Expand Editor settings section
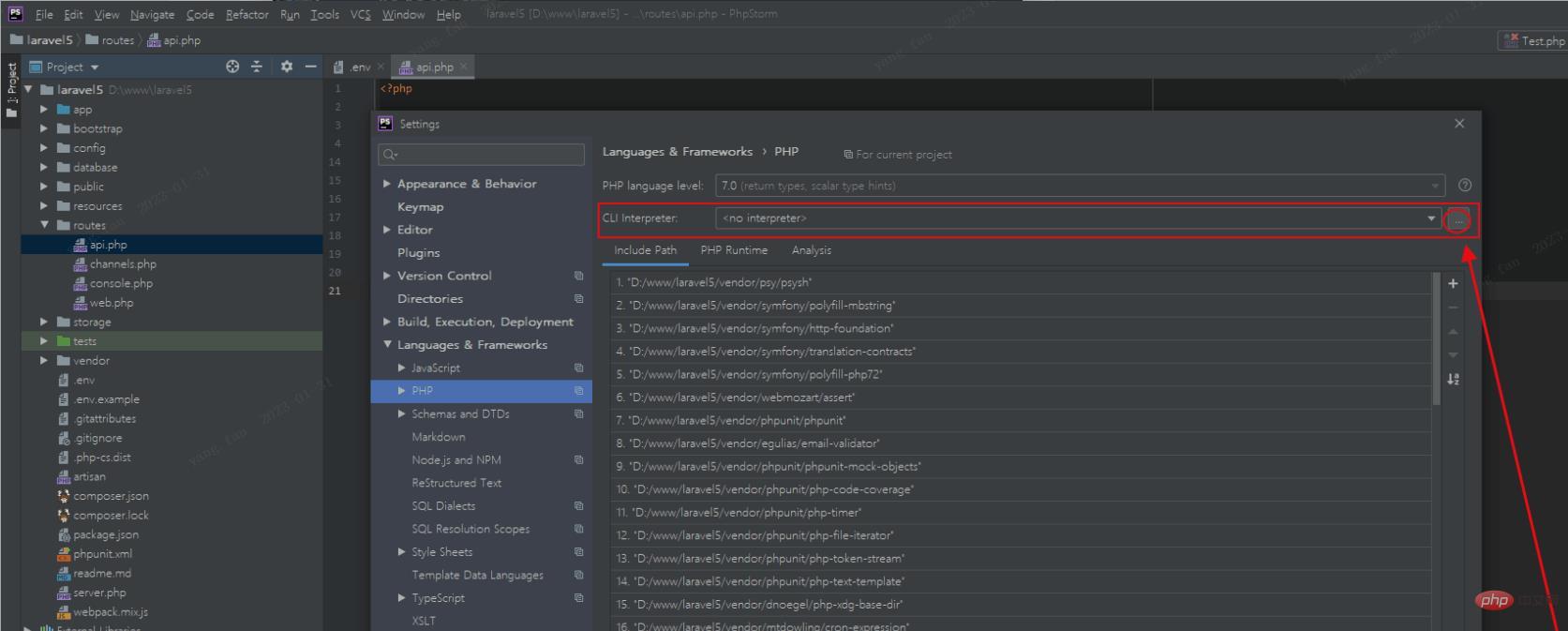Image resolution: width=1568 pixels, height=631 pixels. coord(387,230)
